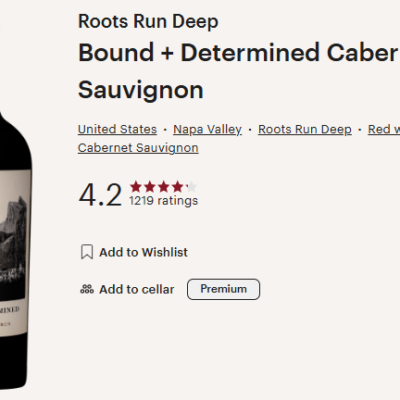Click the Premium badge button
The image size is (400, 400).
pos(223,289)
